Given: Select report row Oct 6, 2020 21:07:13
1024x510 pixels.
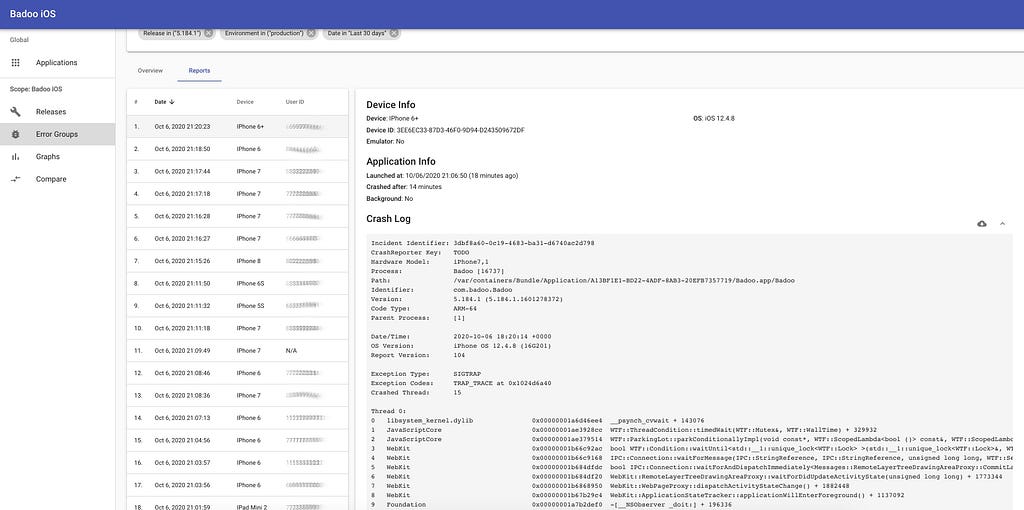Looking at the screenshot, I should tap(237, 417).
